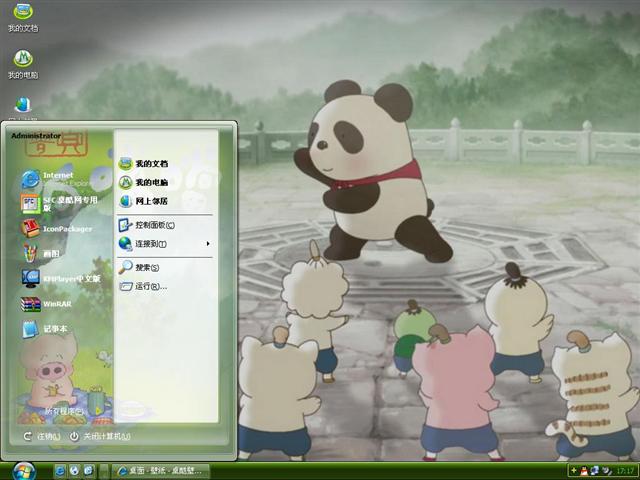Open 运行(R)... run dialog
The height and width of the screenshot is (480, 640).
[143, 286]
